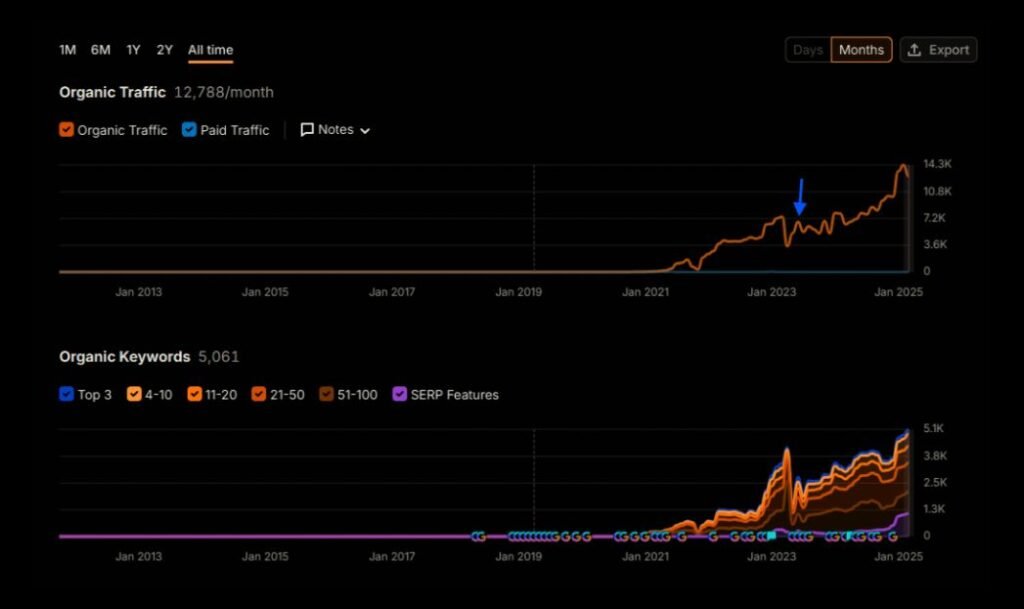The image size is (1024, 609).
Task: Switch to the 2Y time range
Action: (164, 50)
